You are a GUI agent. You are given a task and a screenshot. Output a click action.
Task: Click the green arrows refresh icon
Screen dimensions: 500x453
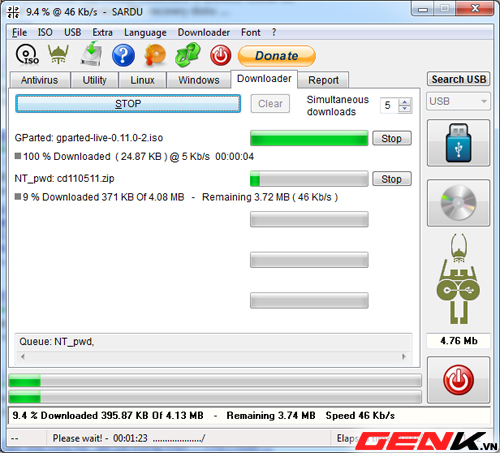click(x=187, y=55)
